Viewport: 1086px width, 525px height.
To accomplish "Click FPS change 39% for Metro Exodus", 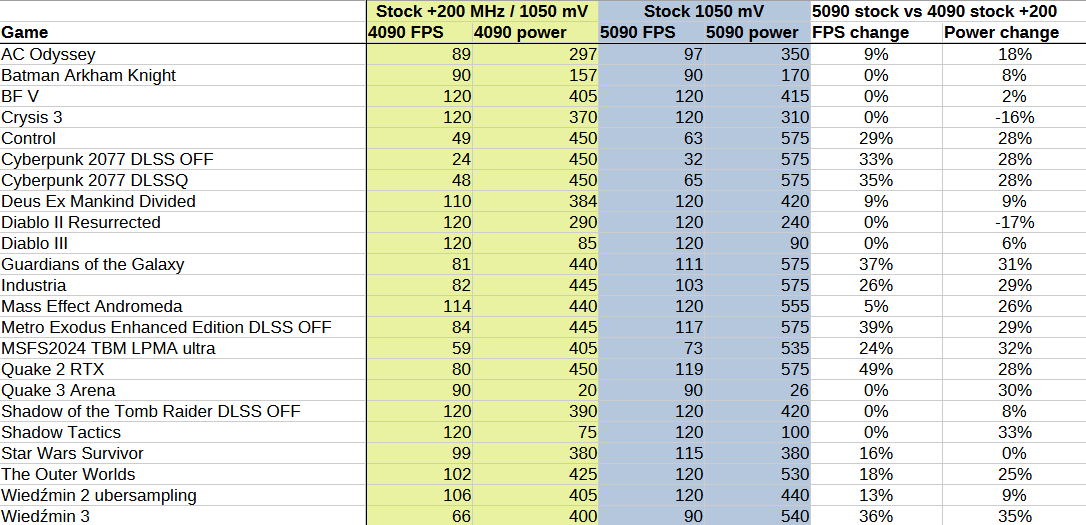I will [876, 327].
